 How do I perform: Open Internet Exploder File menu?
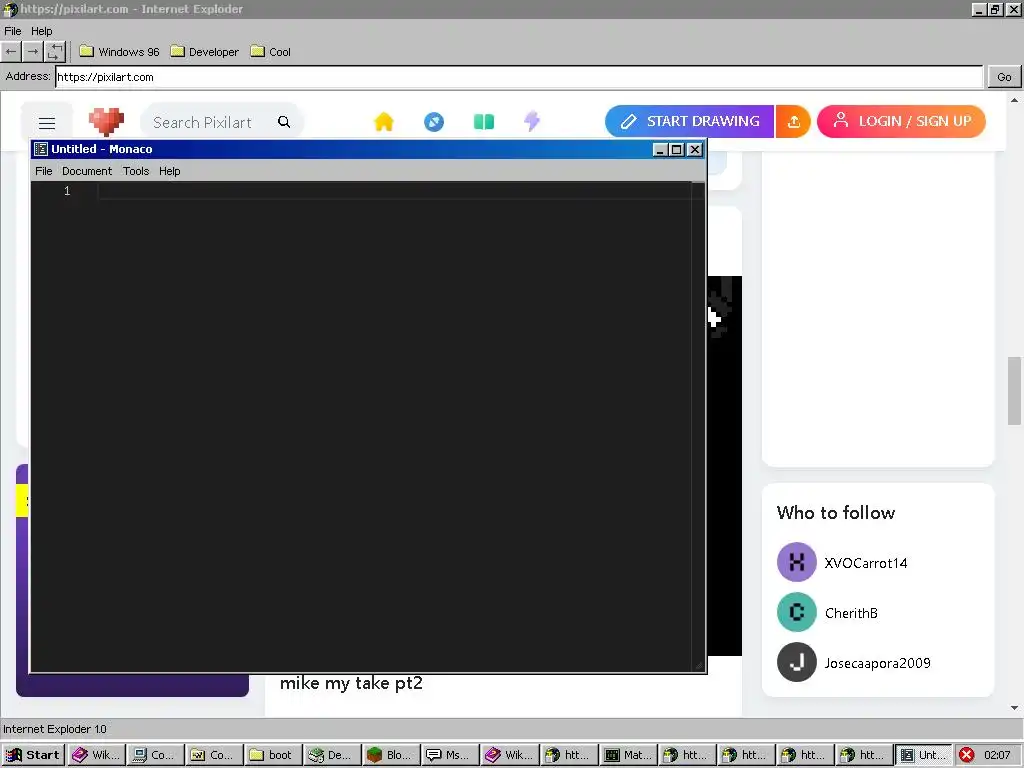coord(12,31)
